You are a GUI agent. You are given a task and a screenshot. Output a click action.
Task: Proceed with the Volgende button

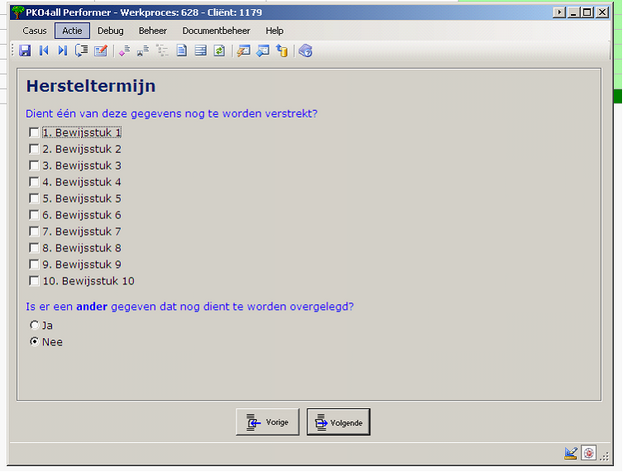coord(339,422)
